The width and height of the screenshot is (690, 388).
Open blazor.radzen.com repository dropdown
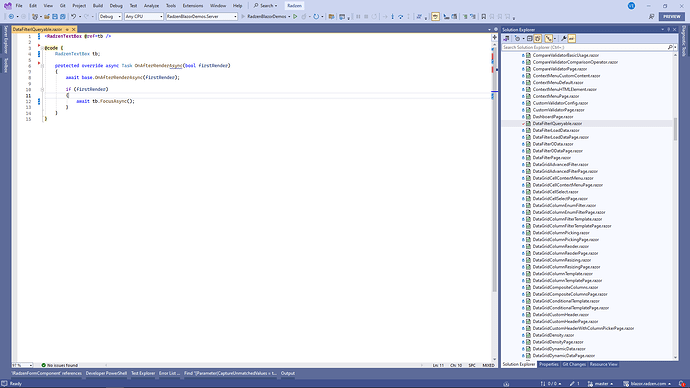tap(647, 384)
